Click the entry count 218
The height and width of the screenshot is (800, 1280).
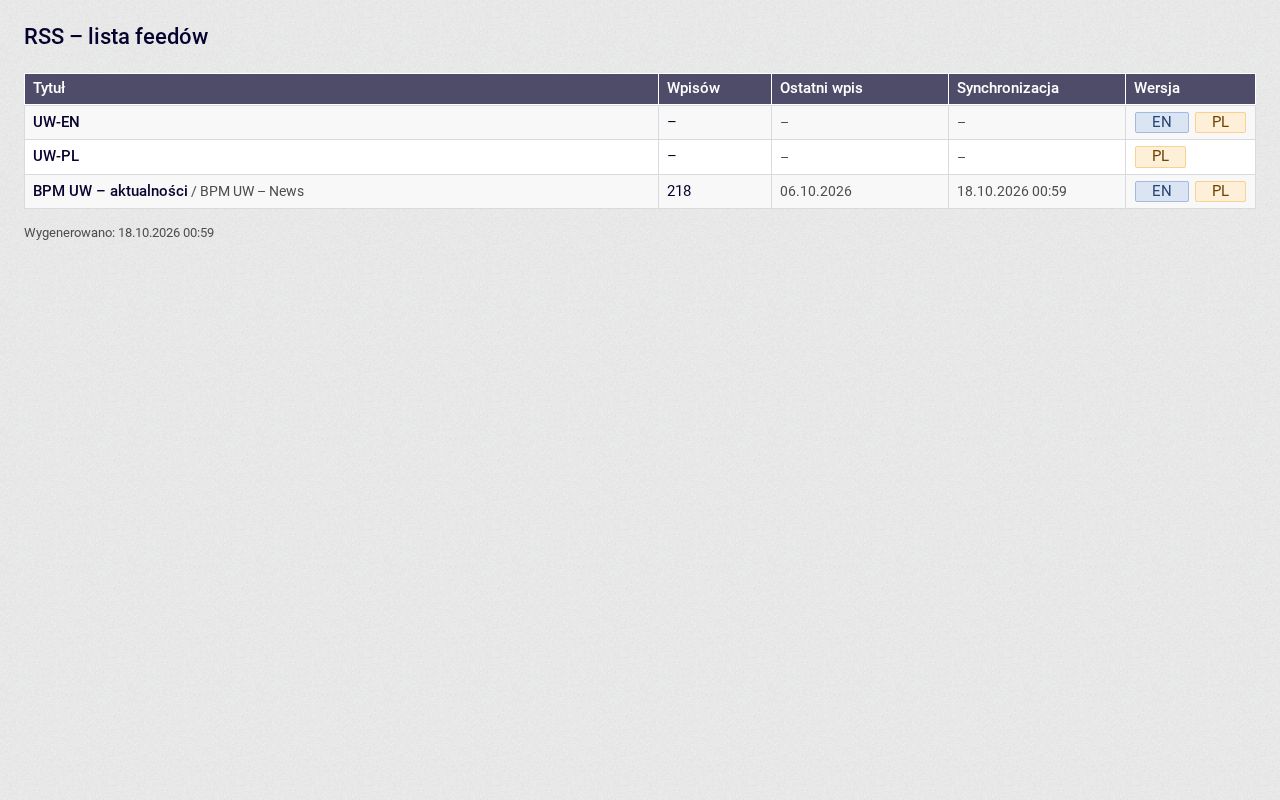(679, 191)
